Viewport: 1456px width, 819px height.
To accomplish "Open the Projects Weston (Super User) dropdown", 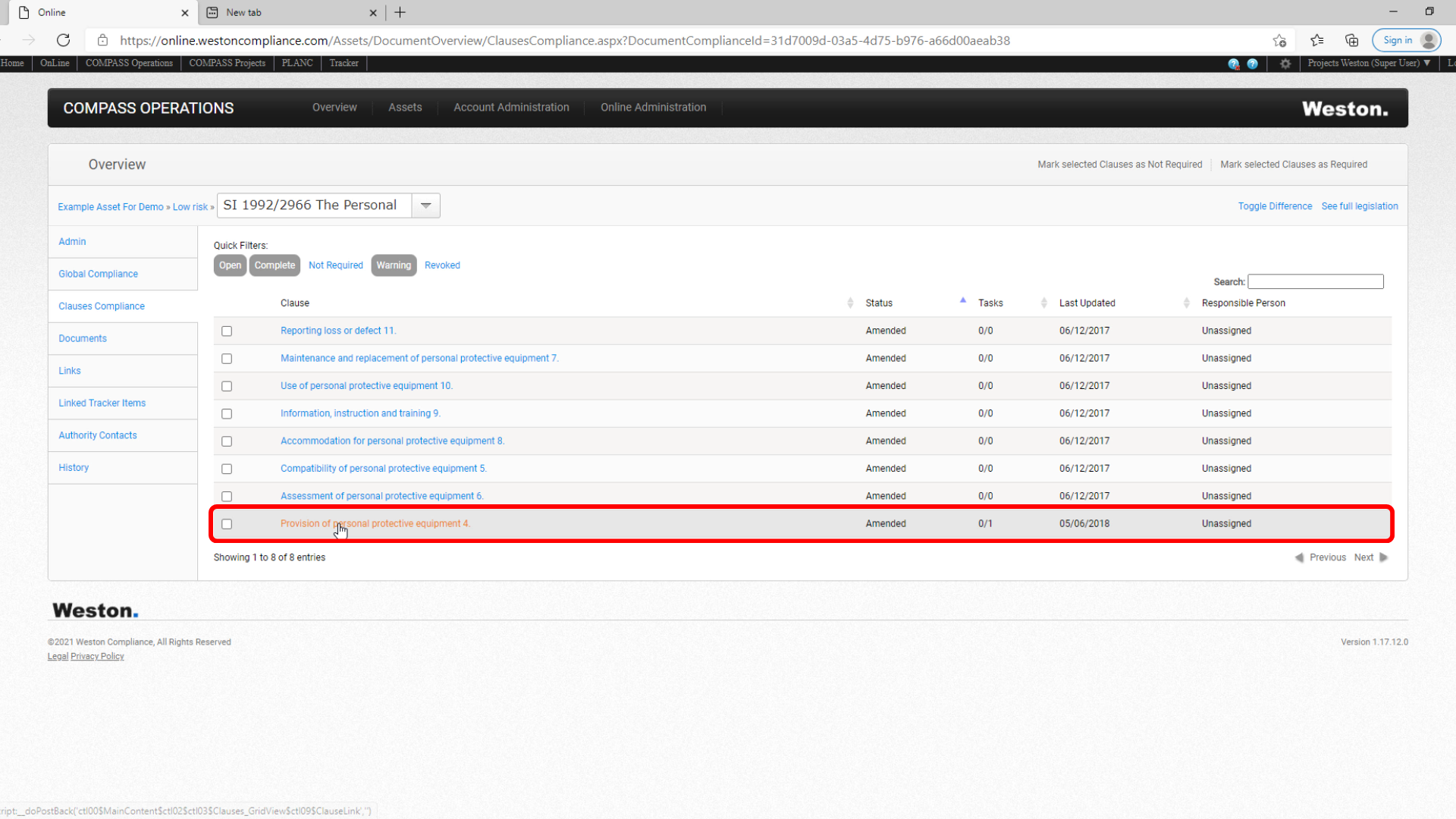I will [x=1369, y=64].
